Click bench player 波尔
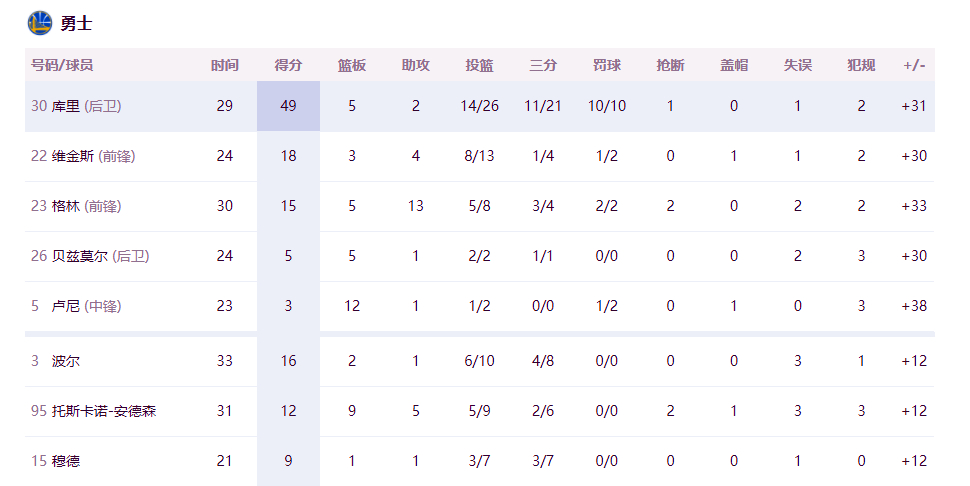 (x=66, y=361)
